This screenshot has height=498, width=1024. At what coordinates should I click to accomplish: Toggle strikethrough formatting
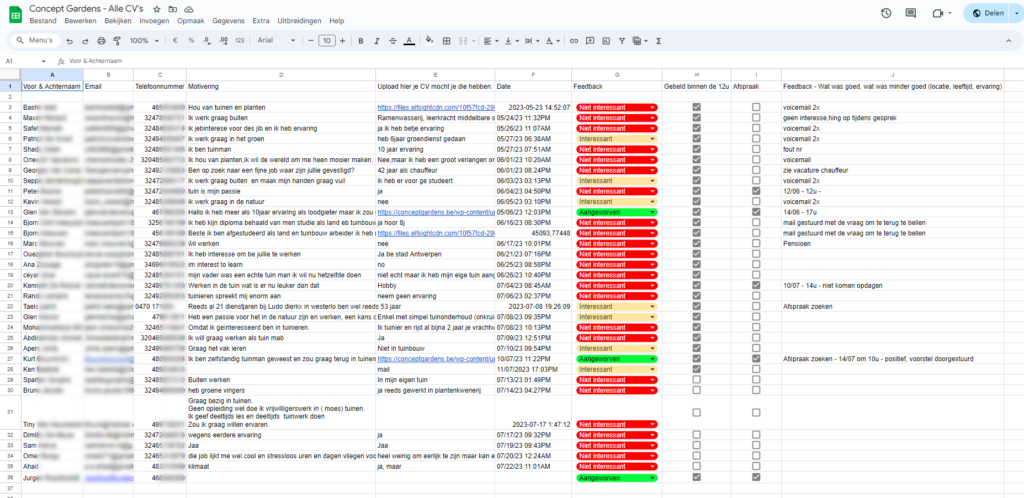392,40
